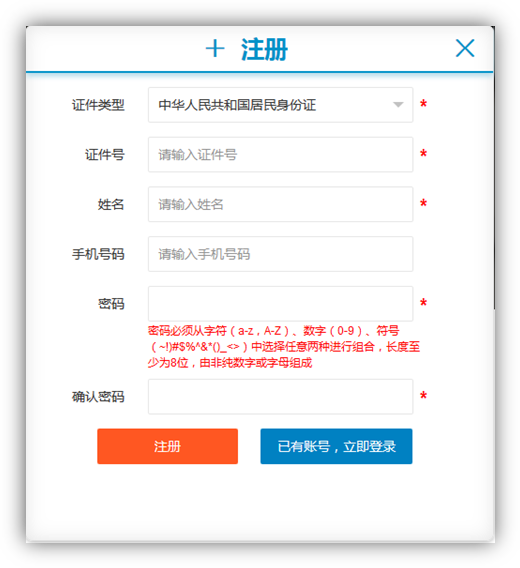Image resolution: width=520 pixels, height=568 pixels.
Task: Click the 确认密码 field label
Action: [98, 397]
